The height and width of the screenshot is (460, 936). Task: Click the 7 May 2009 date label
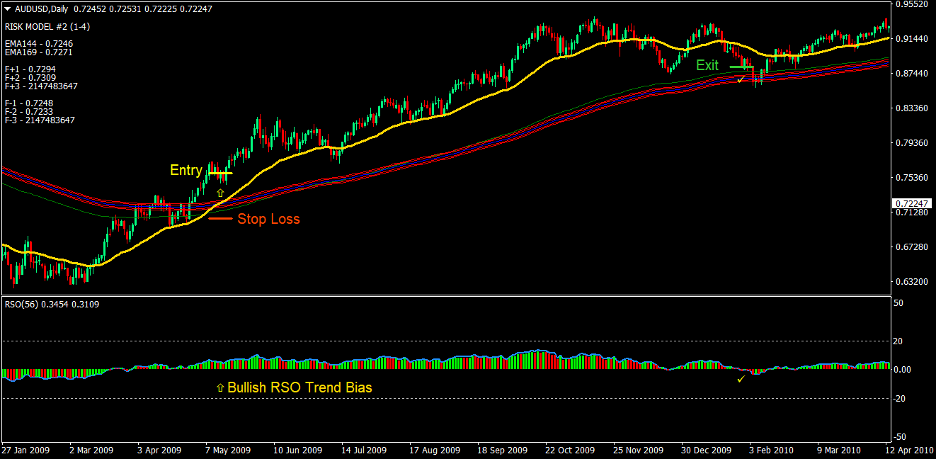coord(228,450)
